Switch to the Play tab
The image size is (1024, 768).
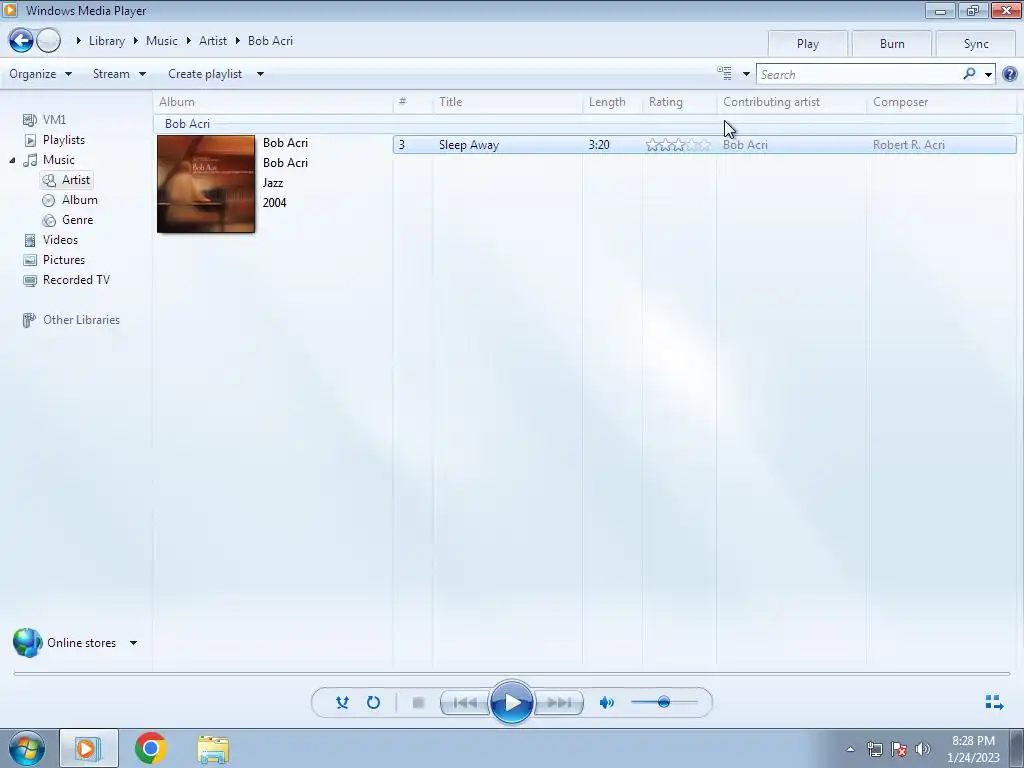click(x=808, y=44)
